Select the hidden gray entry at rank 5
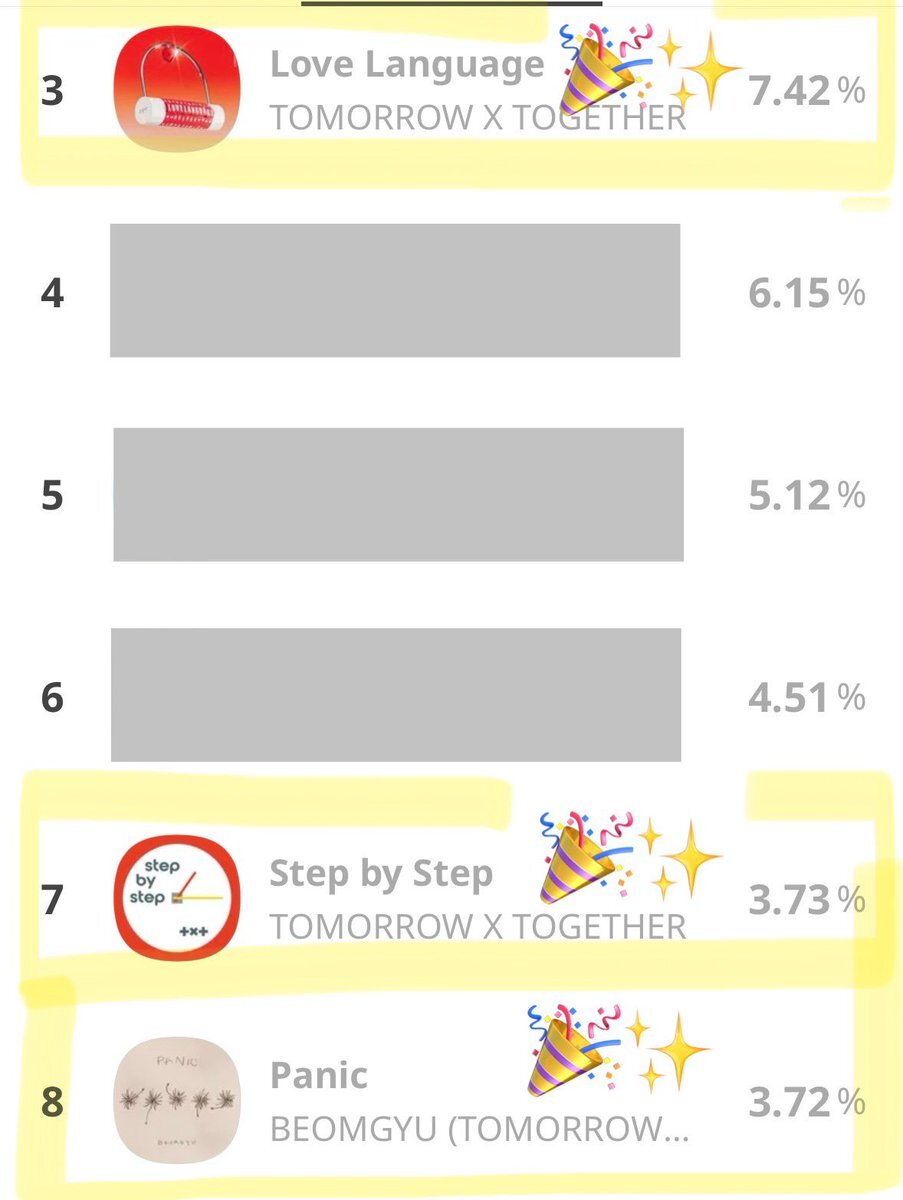The image size is (903, 1200). [x=398, y=494]
